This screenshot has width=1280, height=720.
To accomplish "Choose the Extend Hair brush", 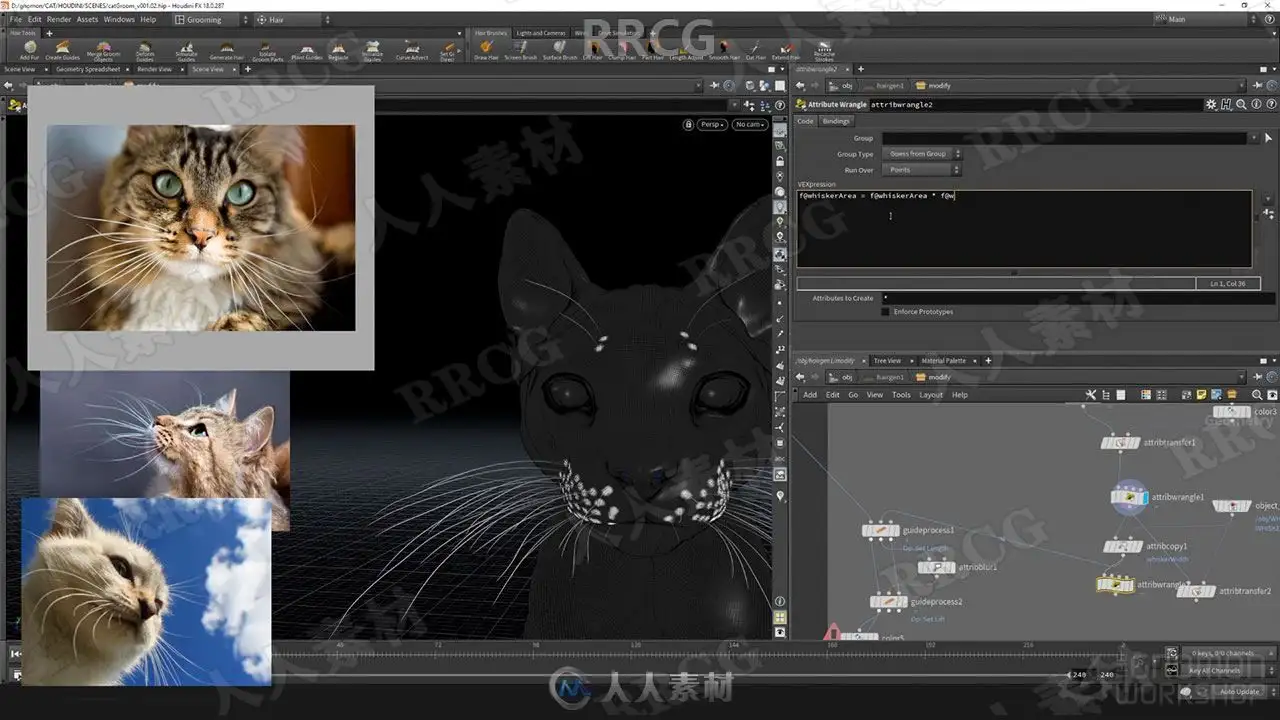I will (785, 51).
